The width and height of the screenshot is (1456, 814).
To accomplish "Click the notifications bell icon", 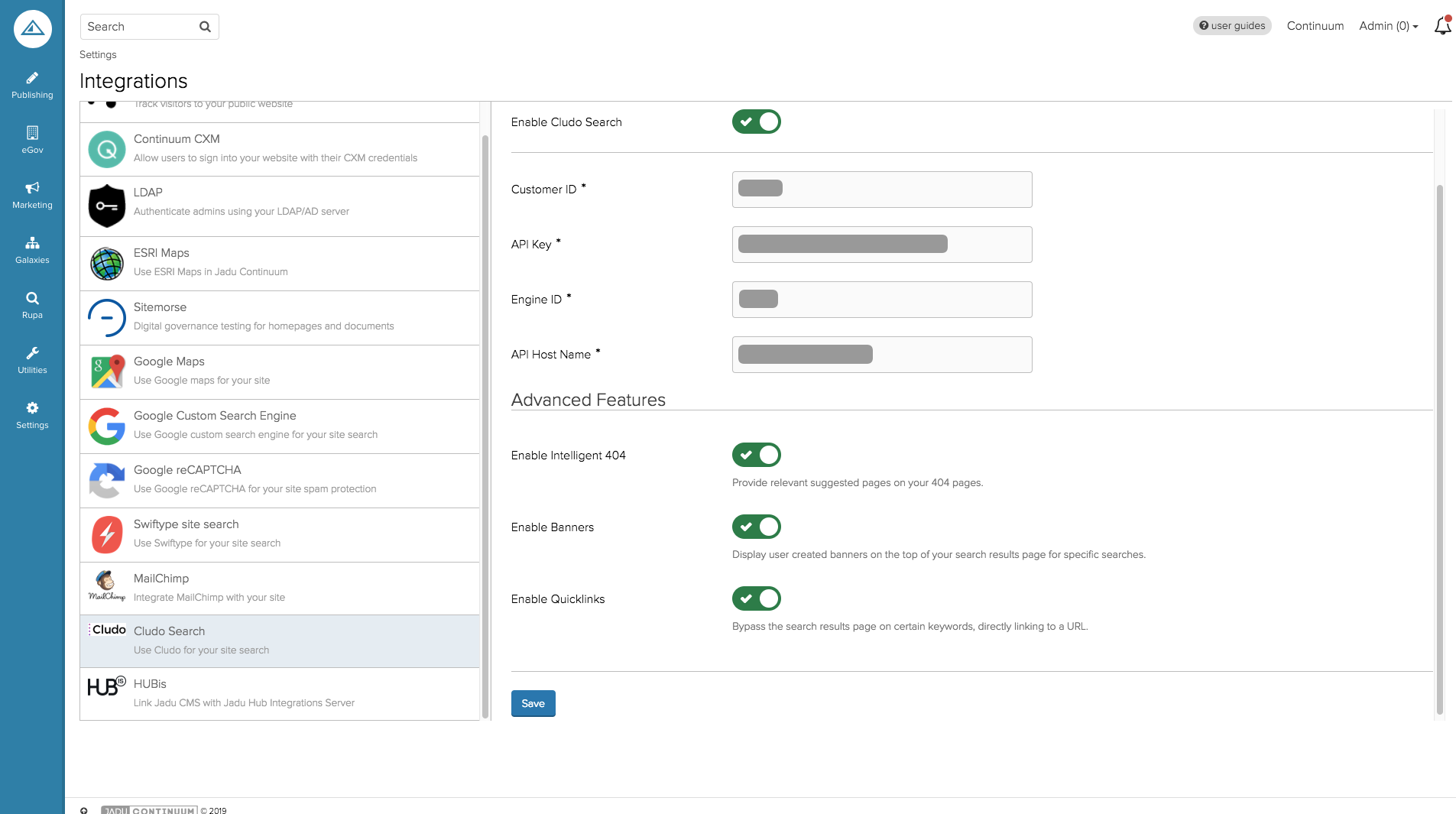I will click(x=1442, y=26).
